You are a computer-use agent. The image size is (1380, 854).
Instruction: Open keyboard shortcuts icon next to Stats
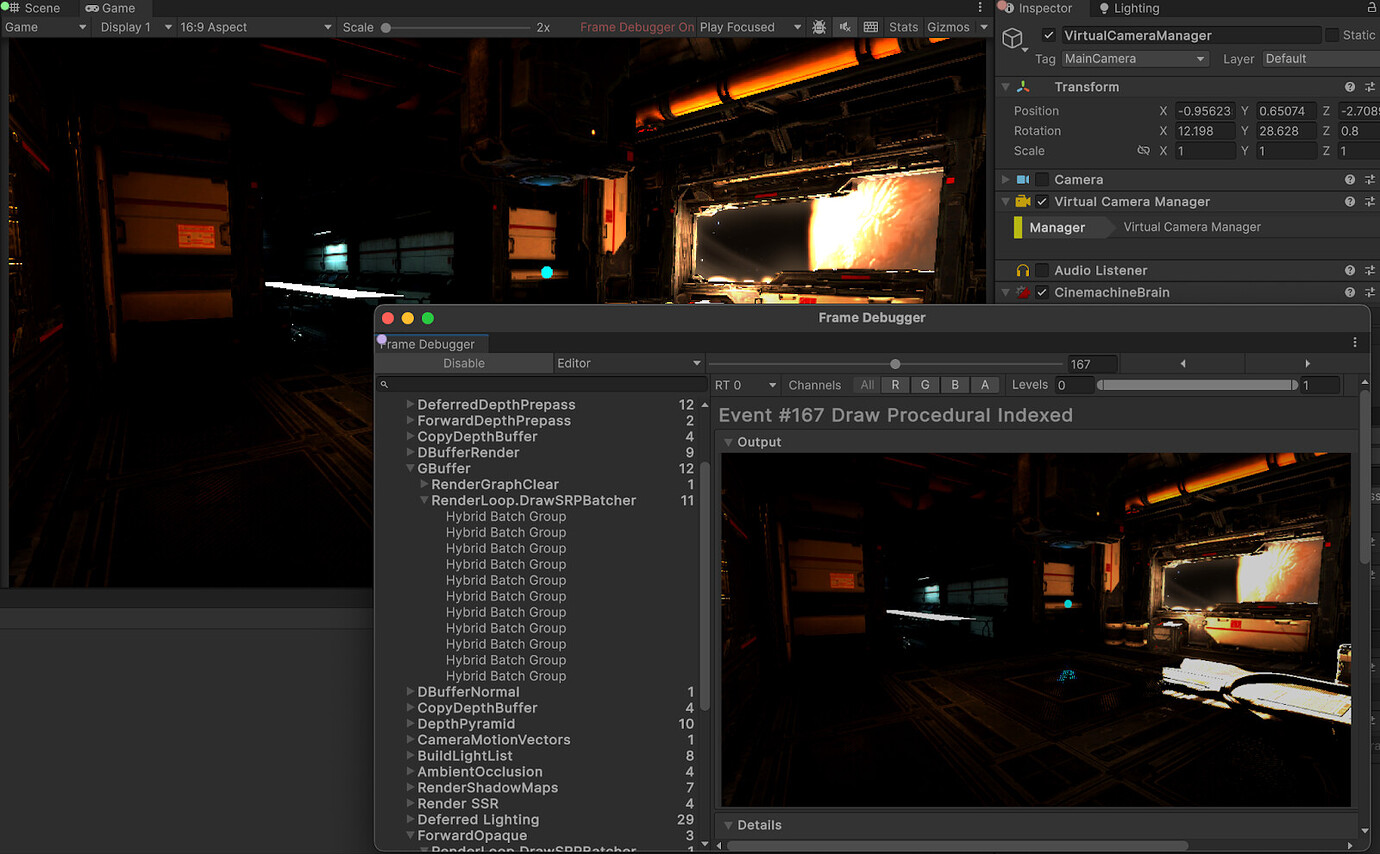tap(871, 27)
